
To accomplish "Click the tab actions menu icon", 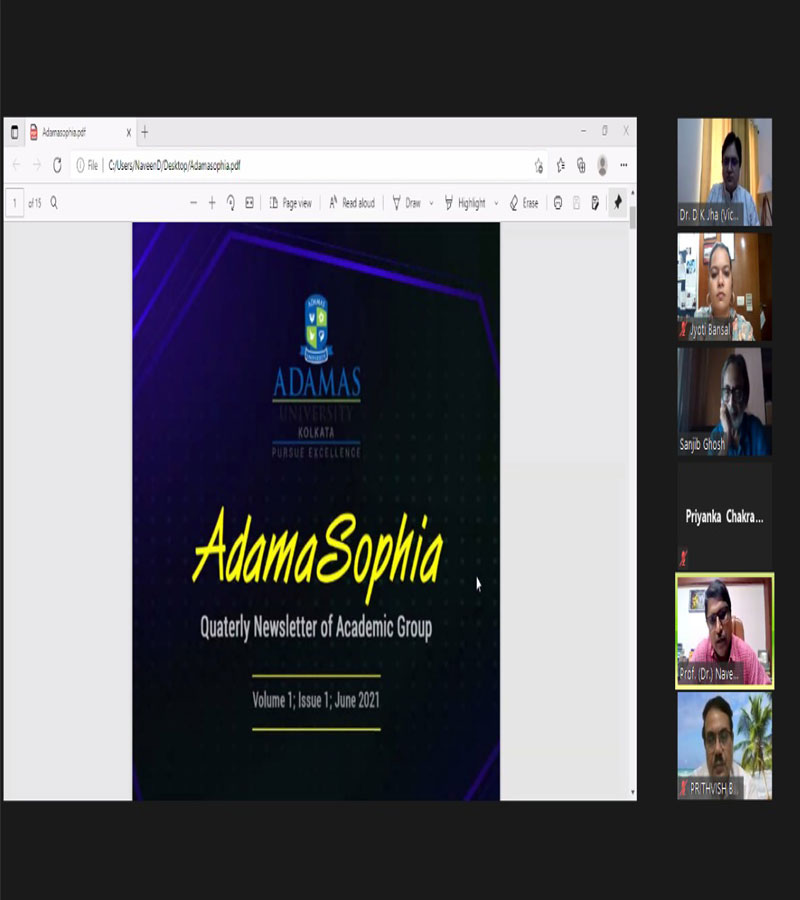I will (x=14, y=132).
